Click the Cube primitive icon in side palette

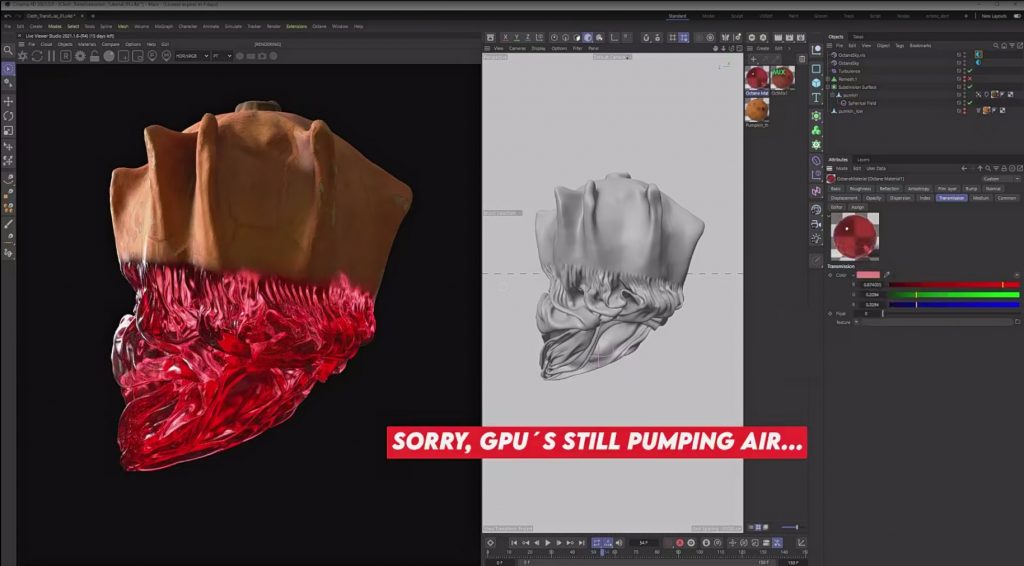pos(816,83)
